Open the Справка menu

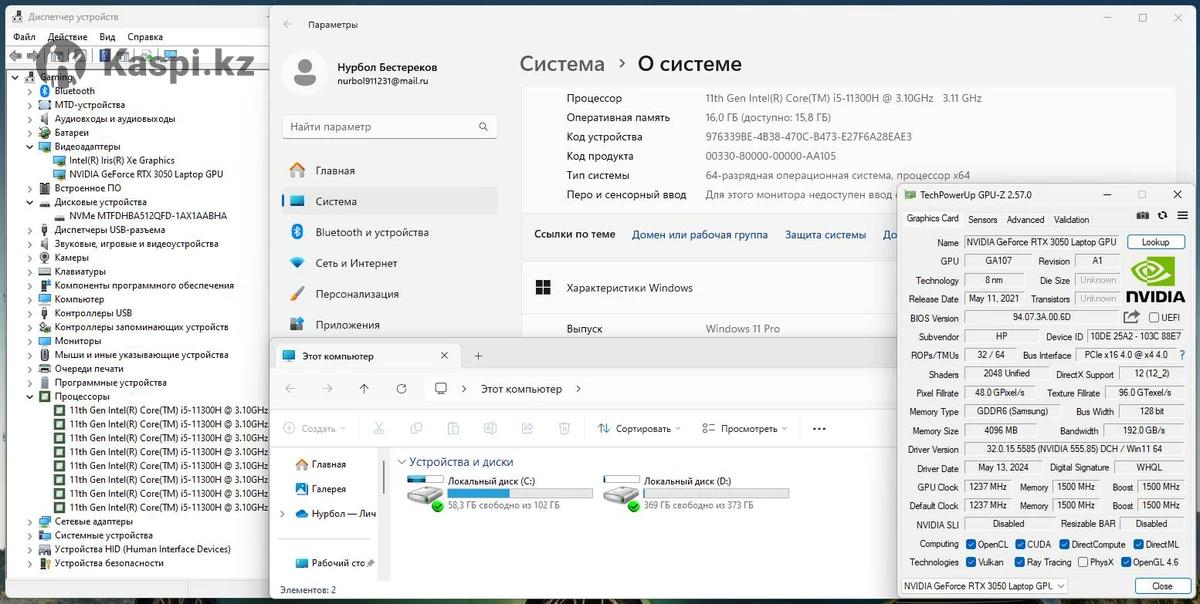pyautogui.click(x=145, y=37)
